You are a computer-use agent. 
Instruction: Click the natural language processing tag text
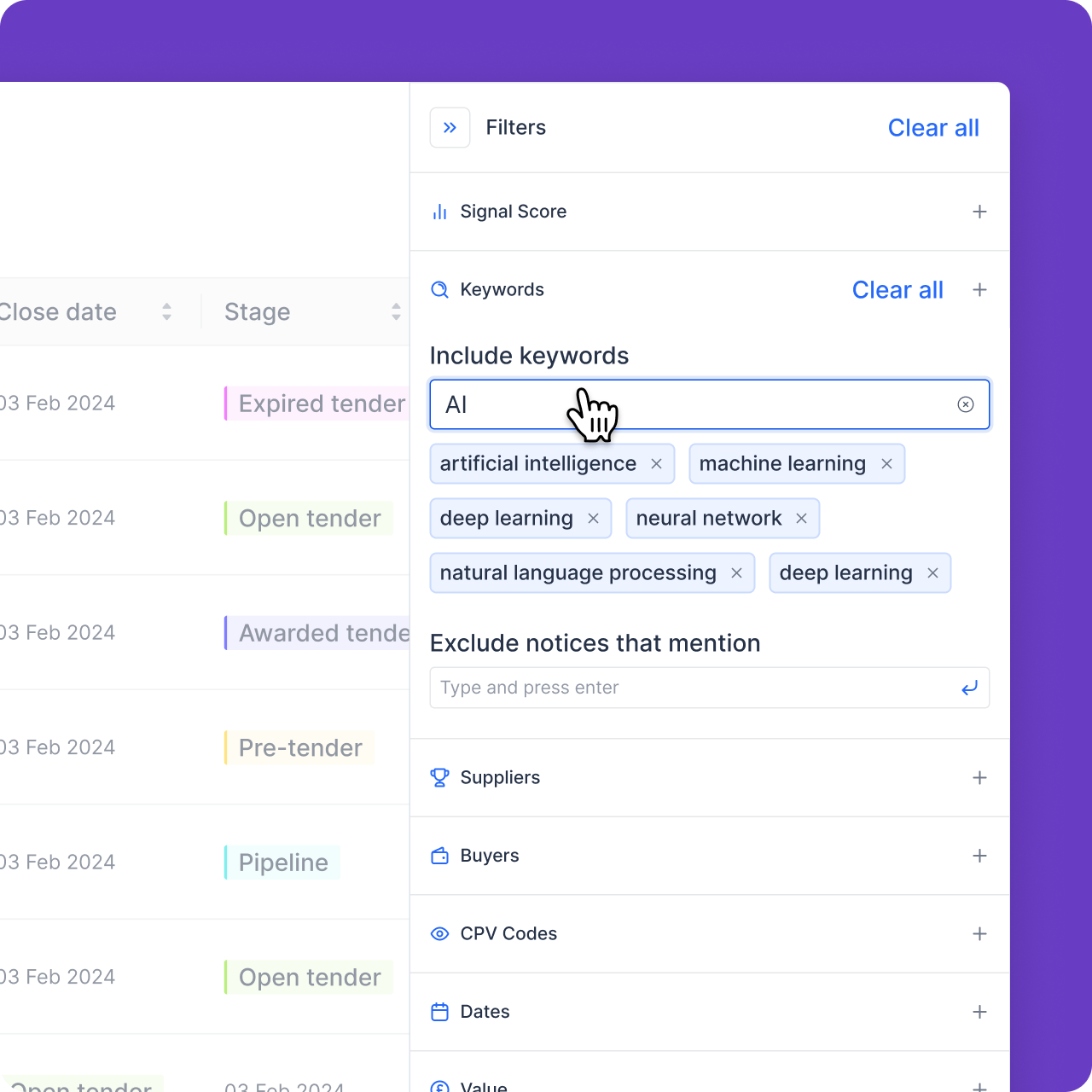point(578,573)
